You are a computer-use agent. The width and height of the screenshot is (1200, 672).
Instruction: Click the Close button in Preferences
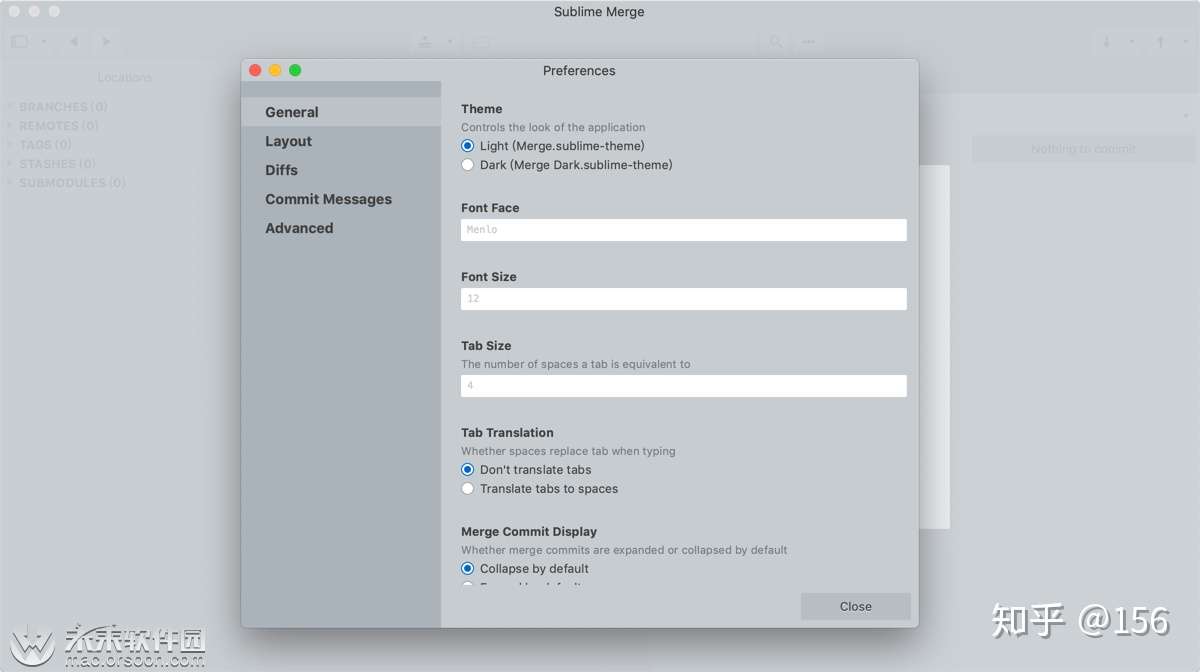pyautogui.click(x=856, y=606)
